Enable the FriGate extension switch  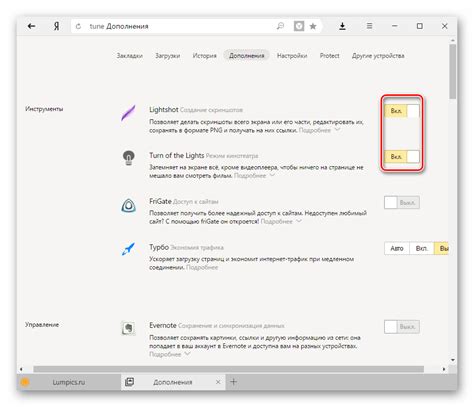point(402,202)
